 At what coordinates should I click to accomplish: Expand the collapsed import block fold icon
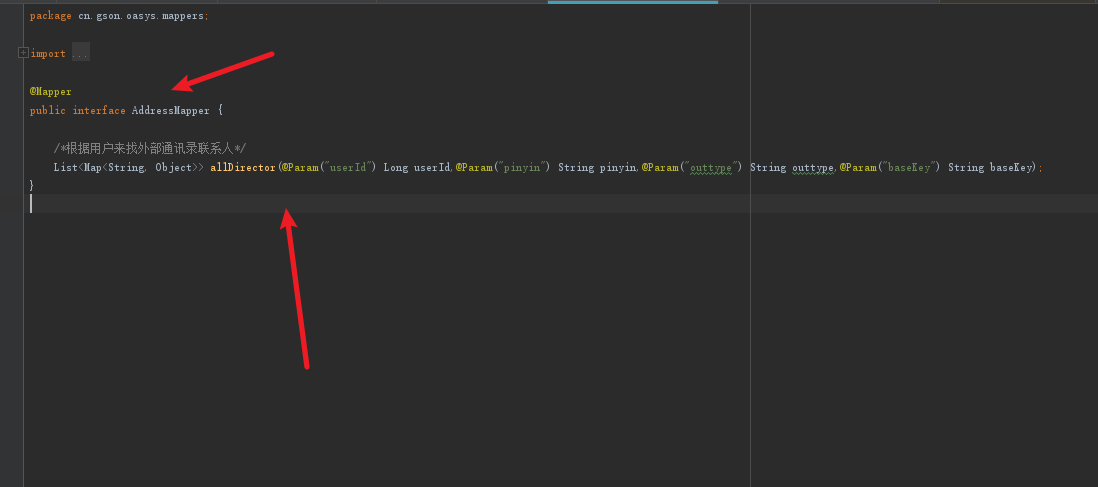tap(23, 53)
